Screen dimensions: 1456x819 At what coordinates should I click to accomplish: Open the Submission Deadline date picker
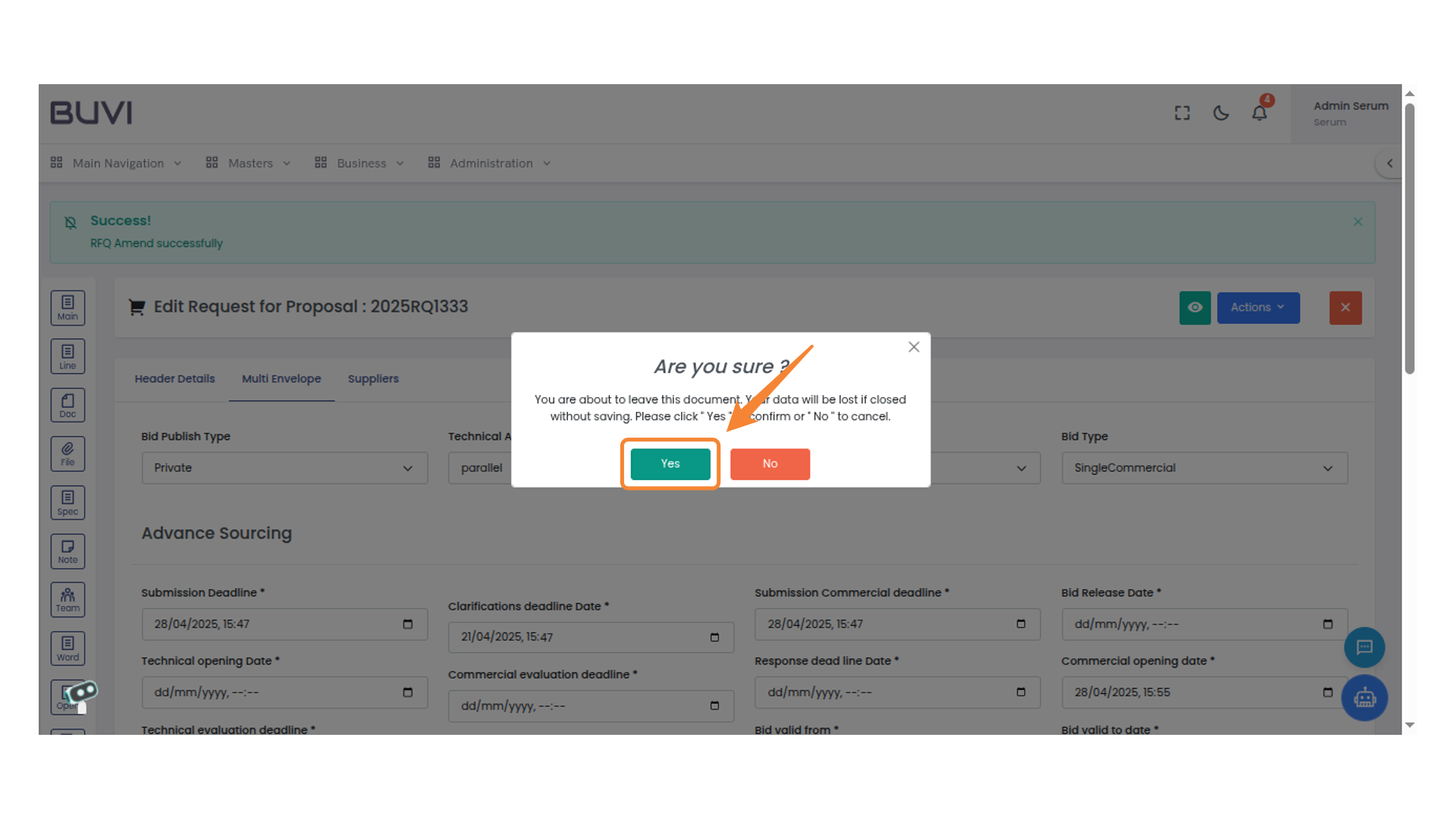(407, 624)
